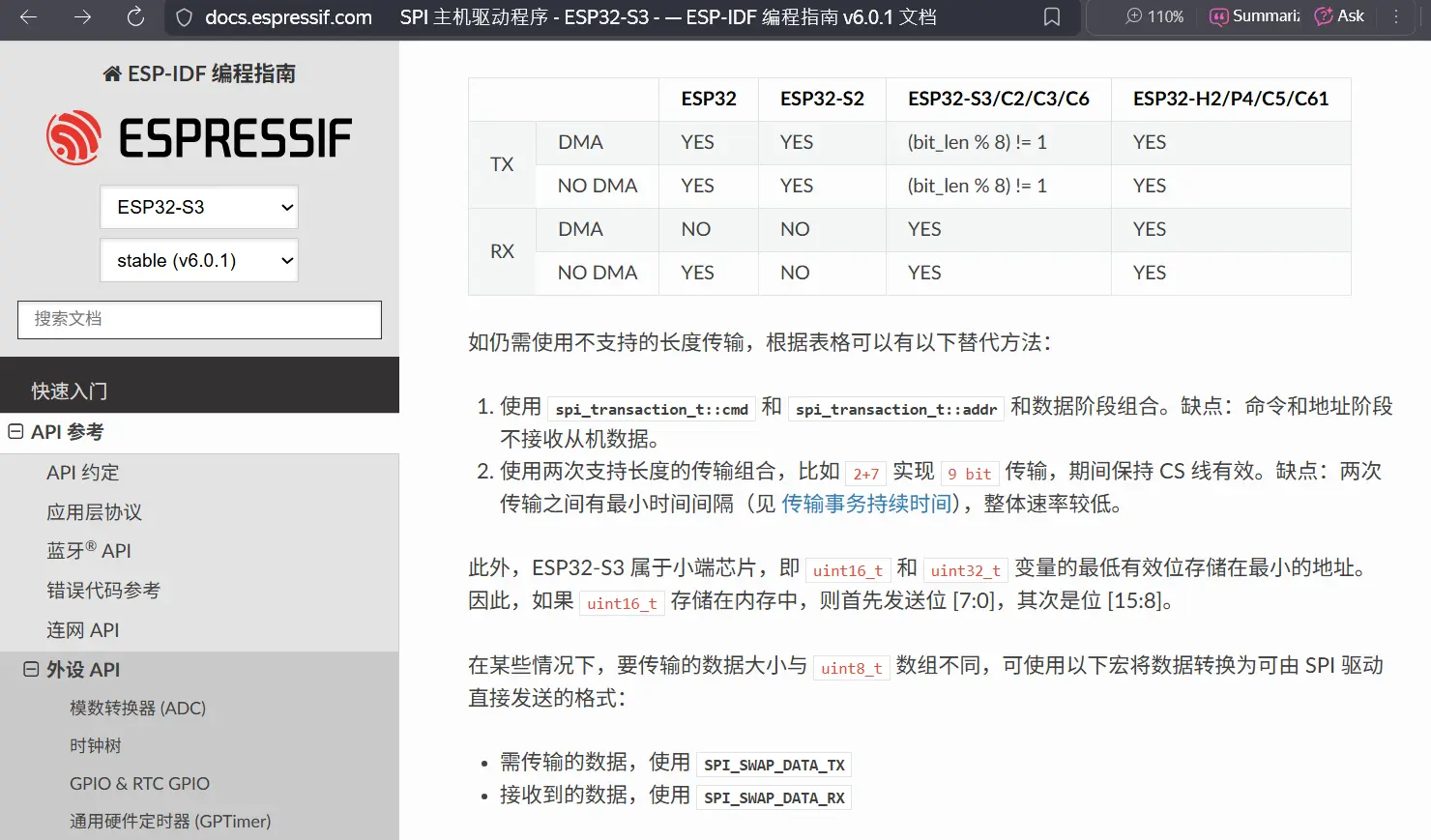Click the spi_transaction_t::cmd code reference
1431x840 pixels.
coord(652,409)
